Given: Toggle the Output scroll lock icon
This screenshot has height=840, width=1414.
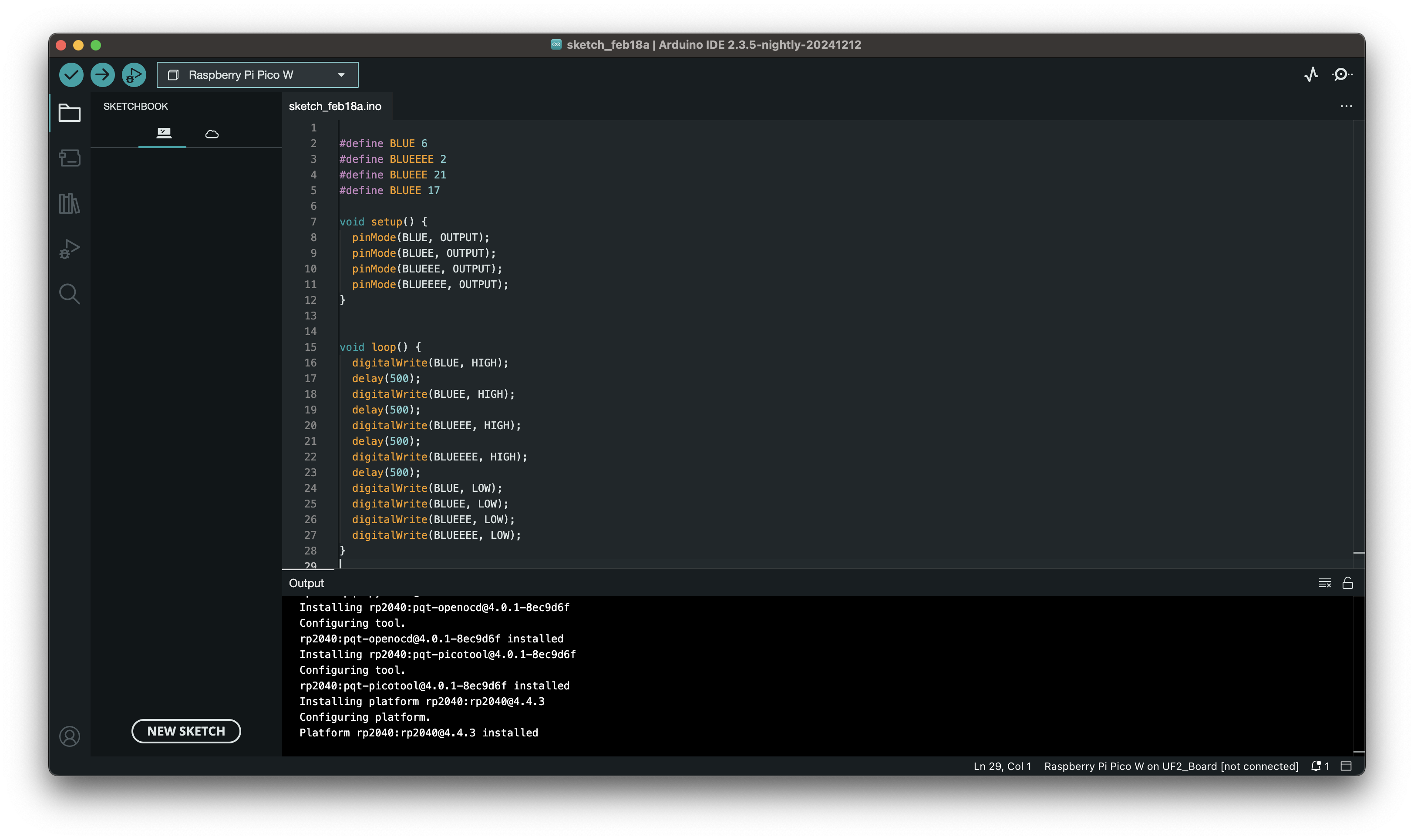Looking at the screenshot, I should 1347,583.
